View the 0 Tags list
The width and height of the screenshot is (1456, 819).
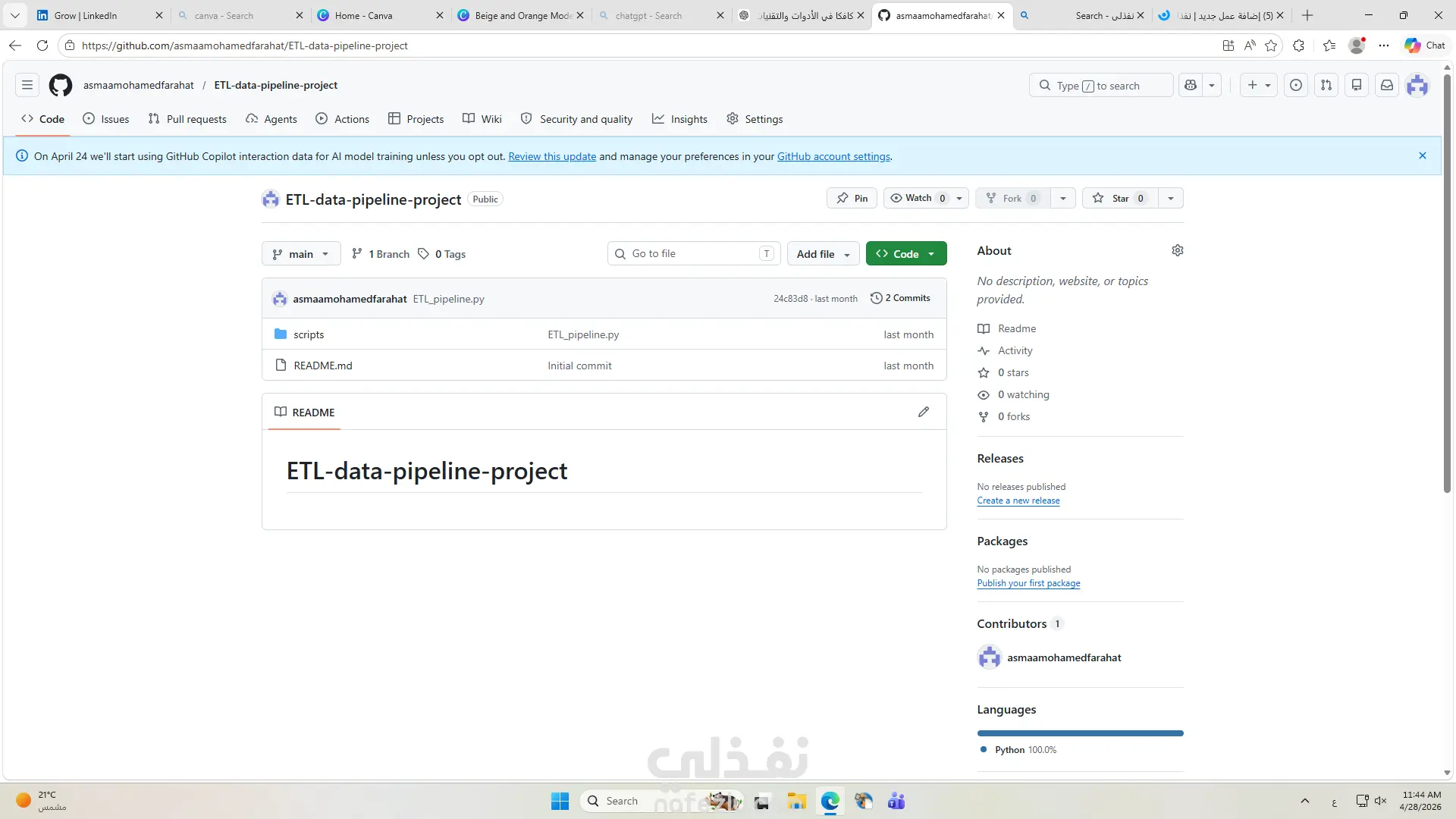[442, 254]
